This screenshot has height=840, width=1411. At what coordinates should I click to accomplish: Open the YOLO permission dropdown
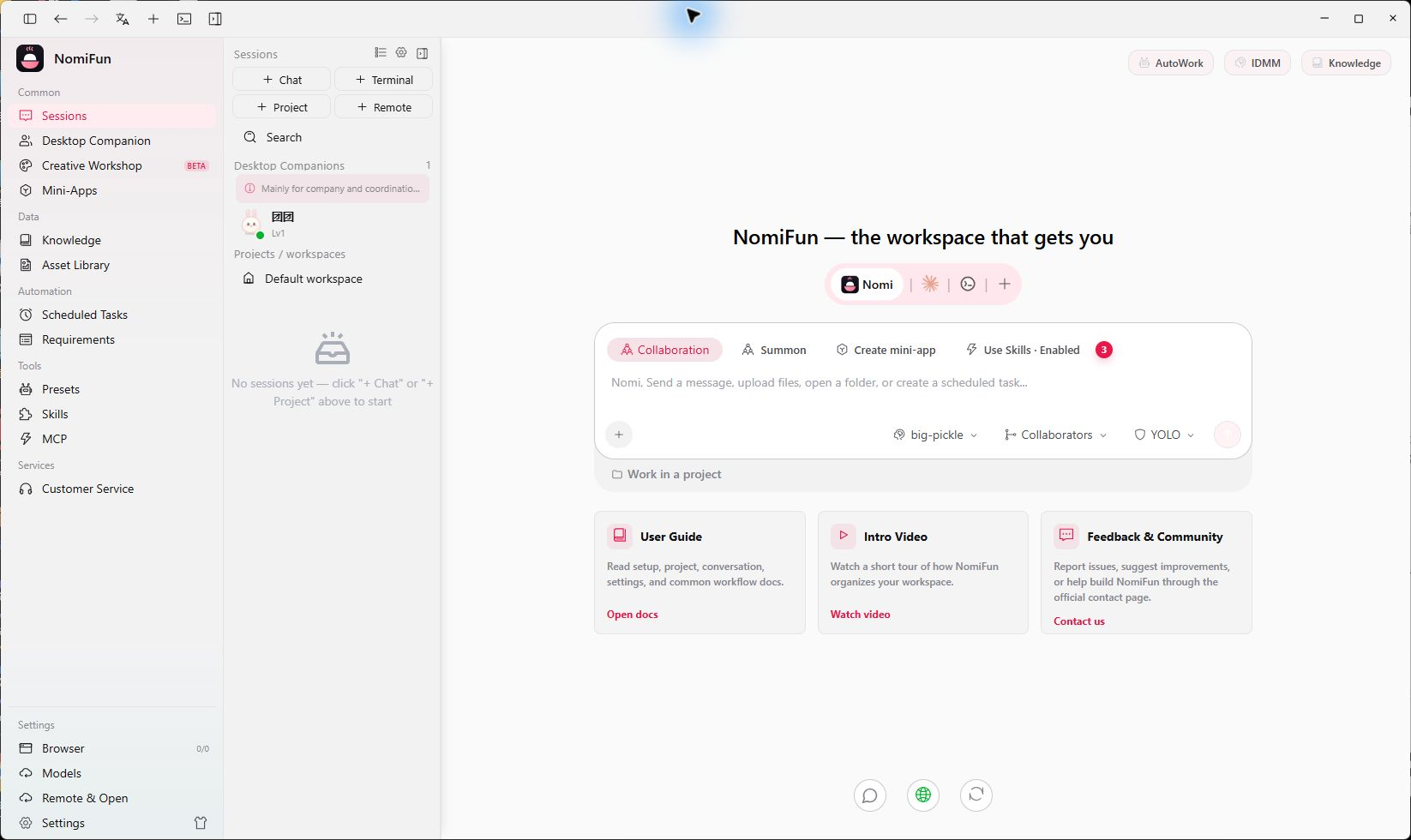(1164, 435)
